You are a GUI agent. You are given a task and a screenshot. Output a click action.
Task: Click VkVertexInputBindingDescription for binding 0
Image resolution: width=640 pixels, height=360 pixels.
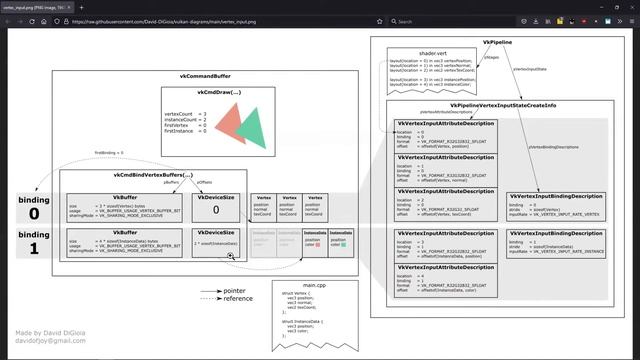pyautogui.click(x=556, y=207)
